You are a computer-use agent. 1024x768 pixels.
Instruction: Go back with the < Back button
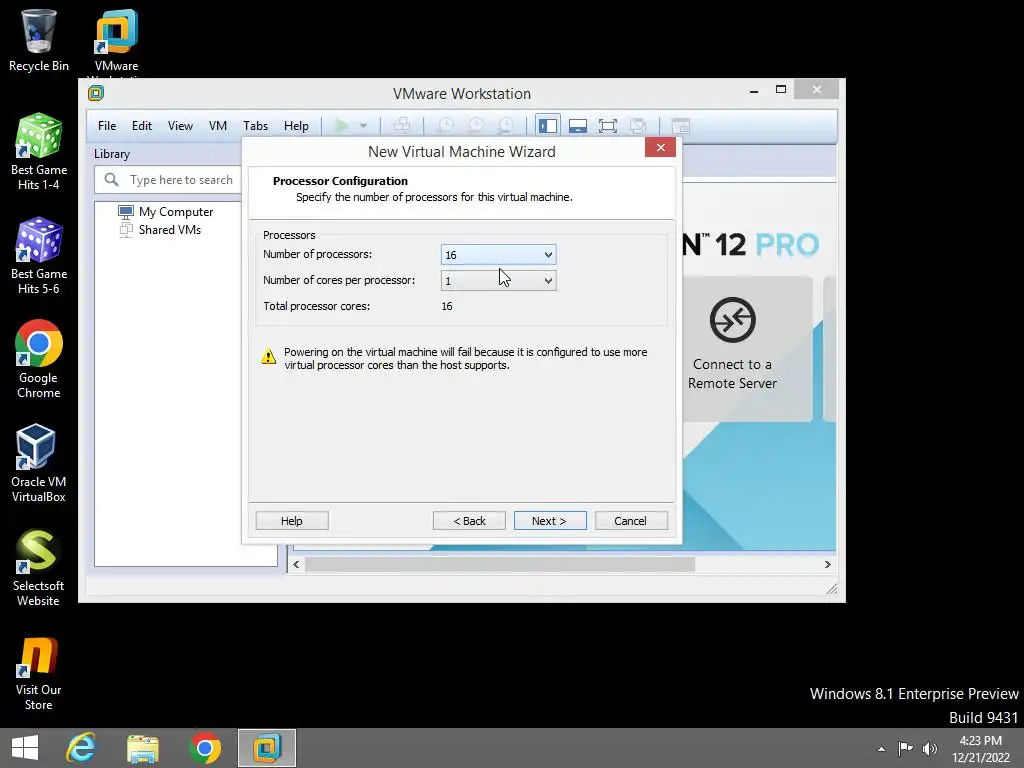pos(469,520)
